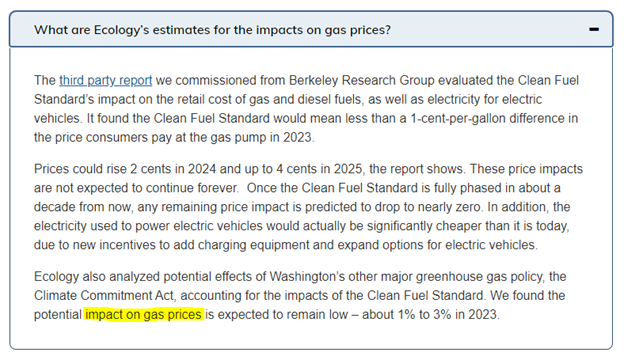The image size is (624, 360).
Task: Click the paragraph beginning "Ecology also analyzed"
Action: pos(300,296)
